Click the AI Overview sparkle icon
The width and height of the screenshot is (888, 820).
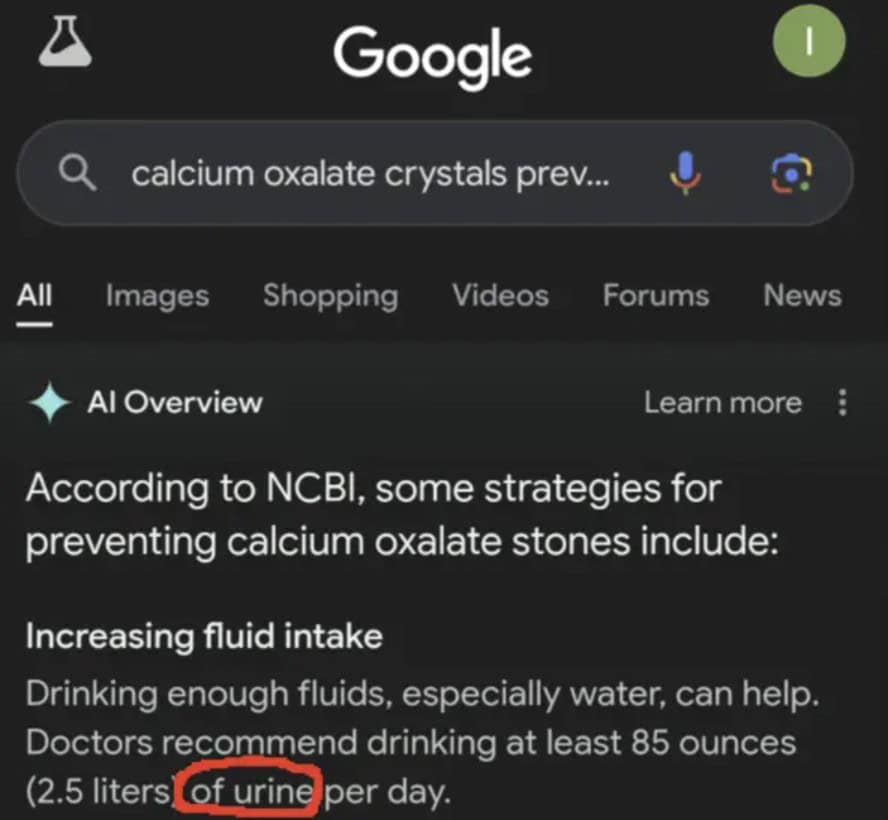pos(49,403)
